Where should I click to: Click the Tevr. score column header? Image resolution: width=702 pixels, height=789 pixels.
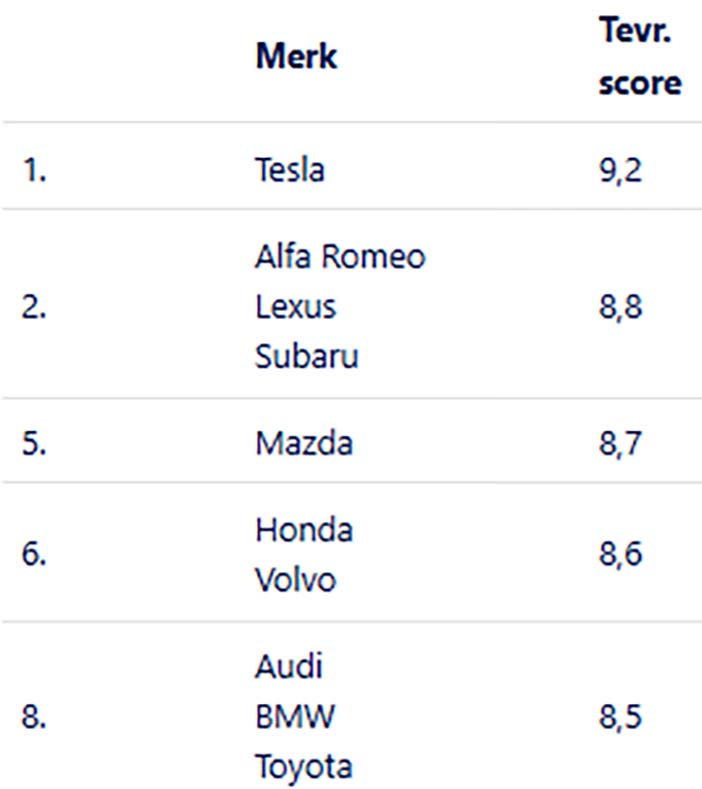(x=639, y=56)
